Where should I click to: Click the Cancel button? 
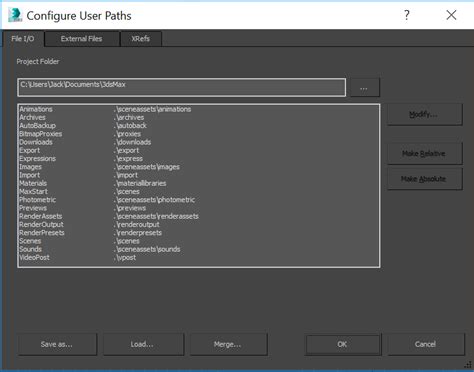[426, 344]
